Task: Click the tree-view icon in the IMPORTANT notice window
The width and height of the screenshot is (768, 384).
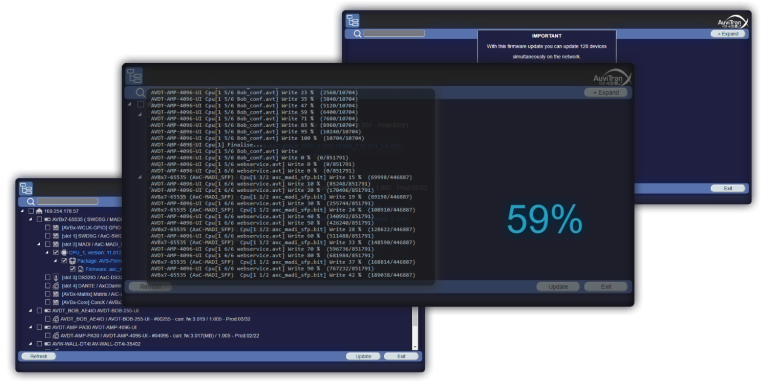Action: [x=353, y=21]
